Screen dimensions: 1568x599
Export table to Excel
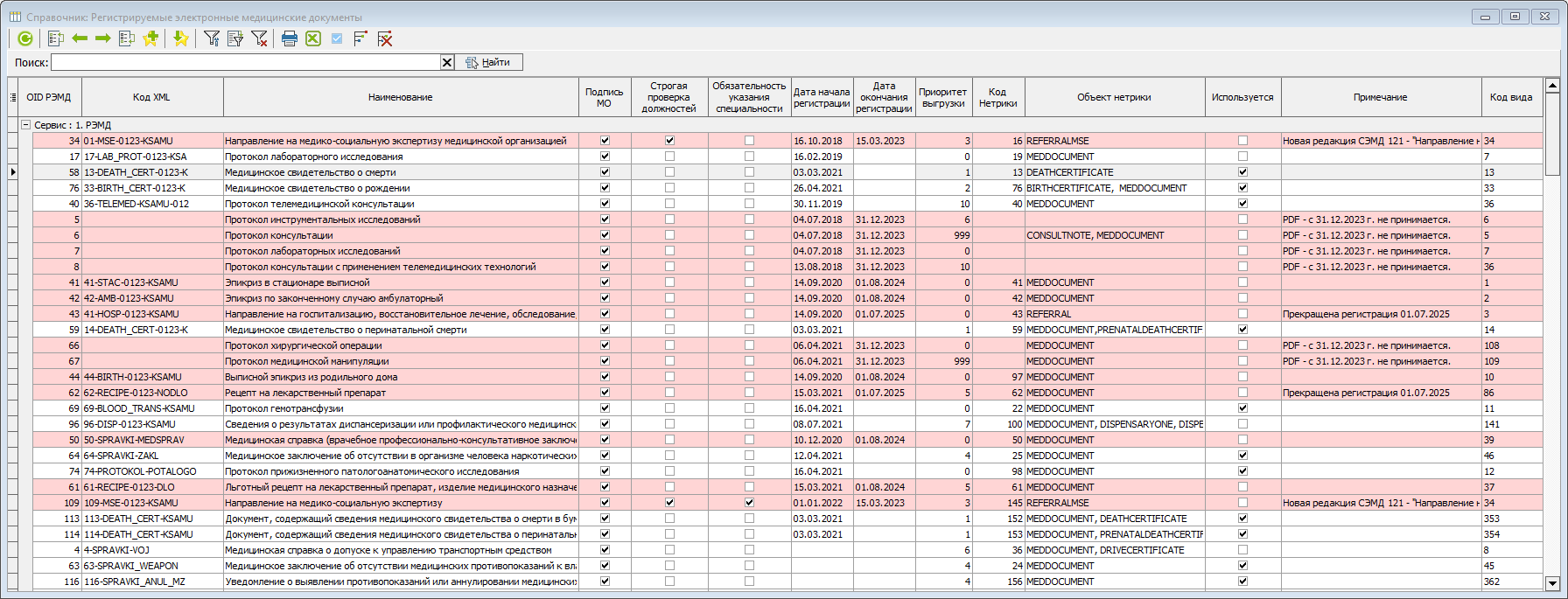[x=313, y=38]
